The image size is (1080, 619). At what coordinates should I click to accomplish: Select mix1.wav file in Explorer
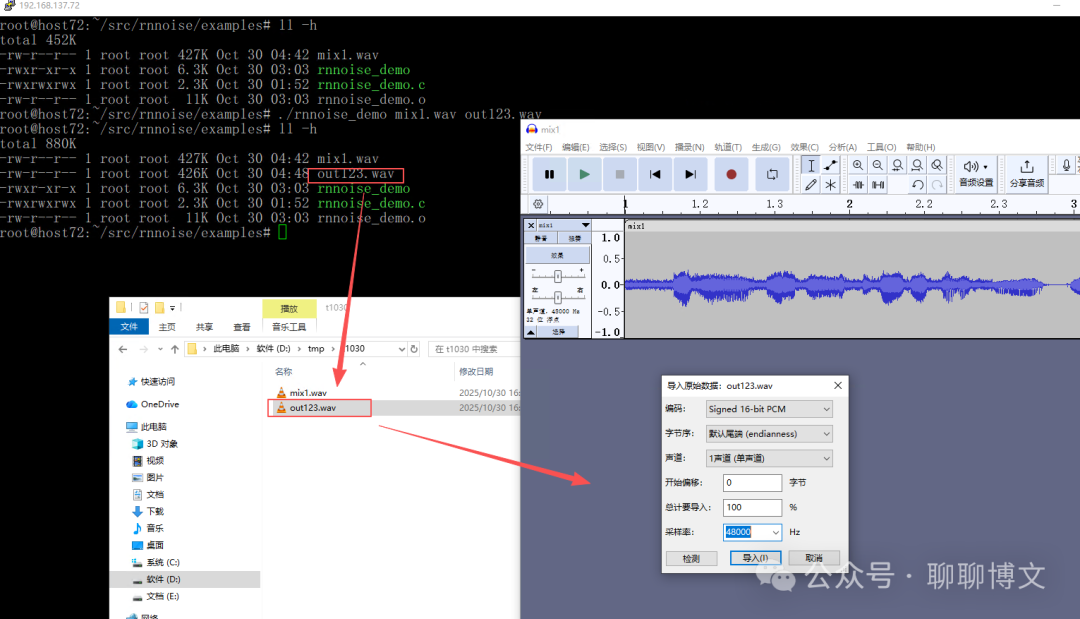(x=308, y=393)
